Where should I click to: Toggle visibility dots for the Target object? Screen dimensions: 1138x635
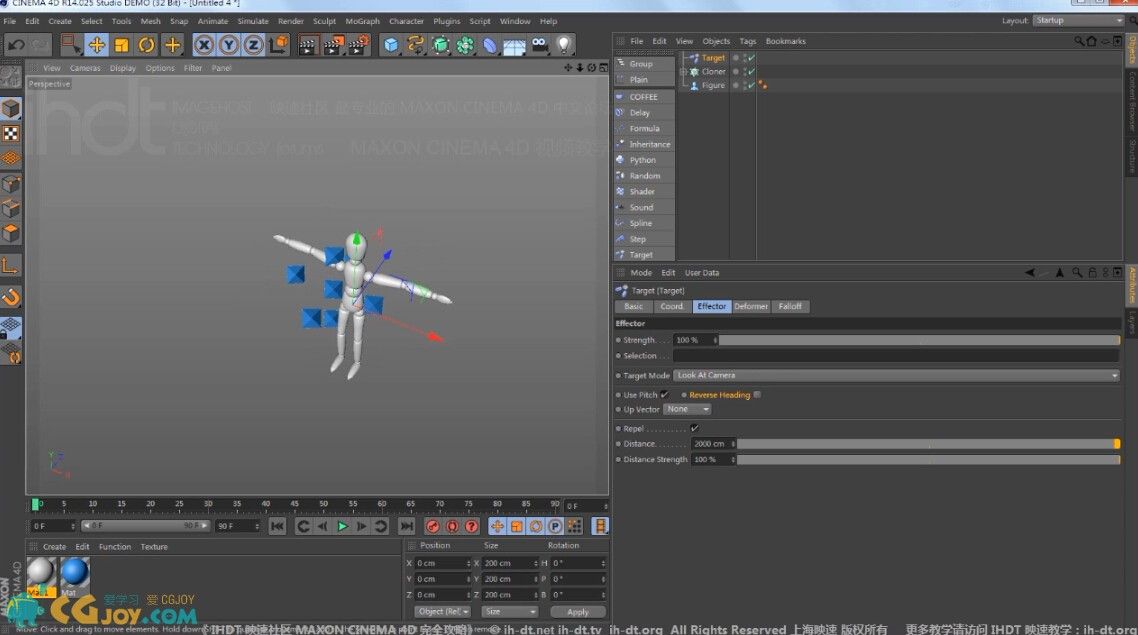745,58
